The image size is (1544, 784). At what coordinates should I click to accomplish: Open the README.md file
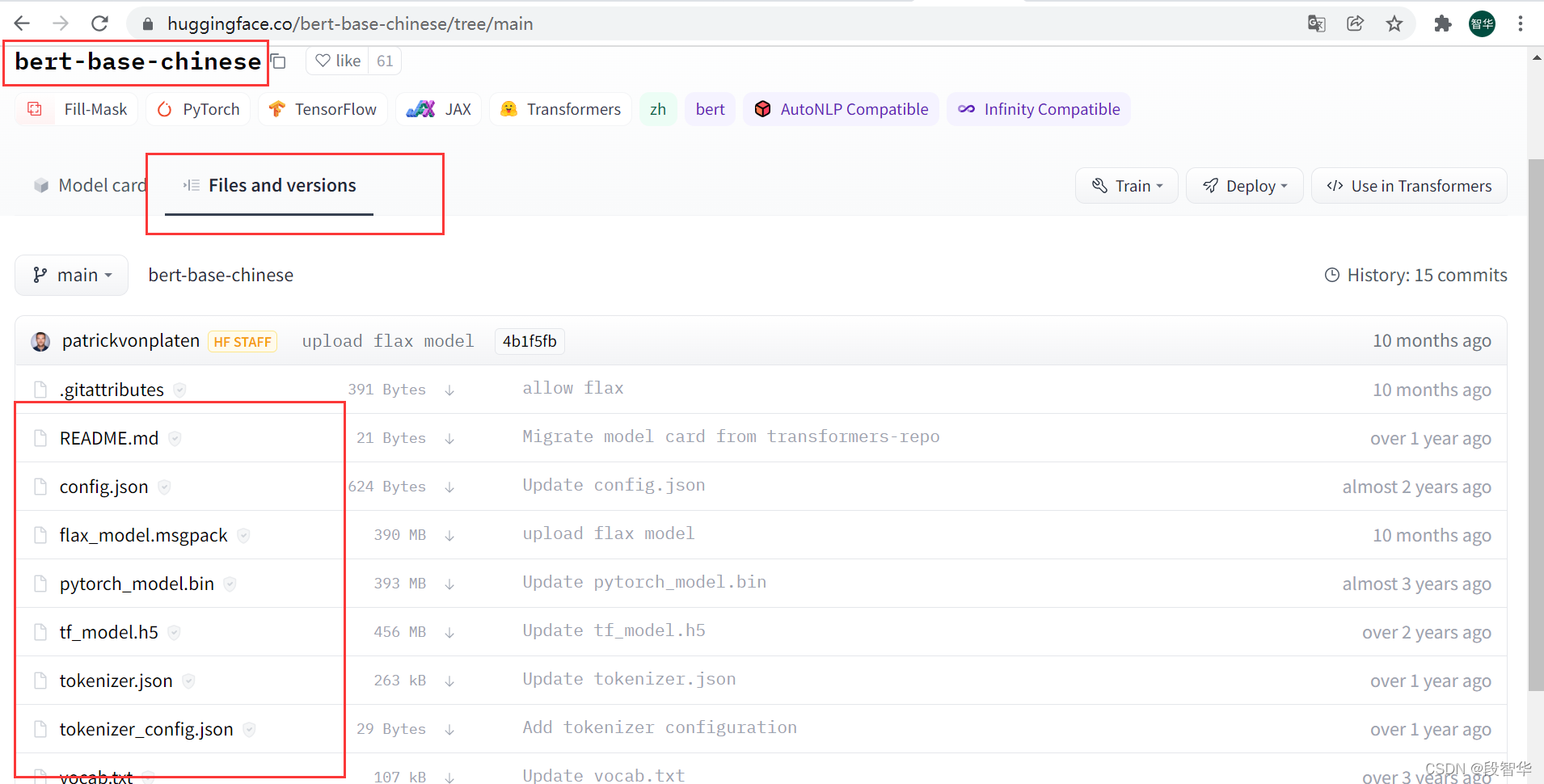tap(109, 438)
